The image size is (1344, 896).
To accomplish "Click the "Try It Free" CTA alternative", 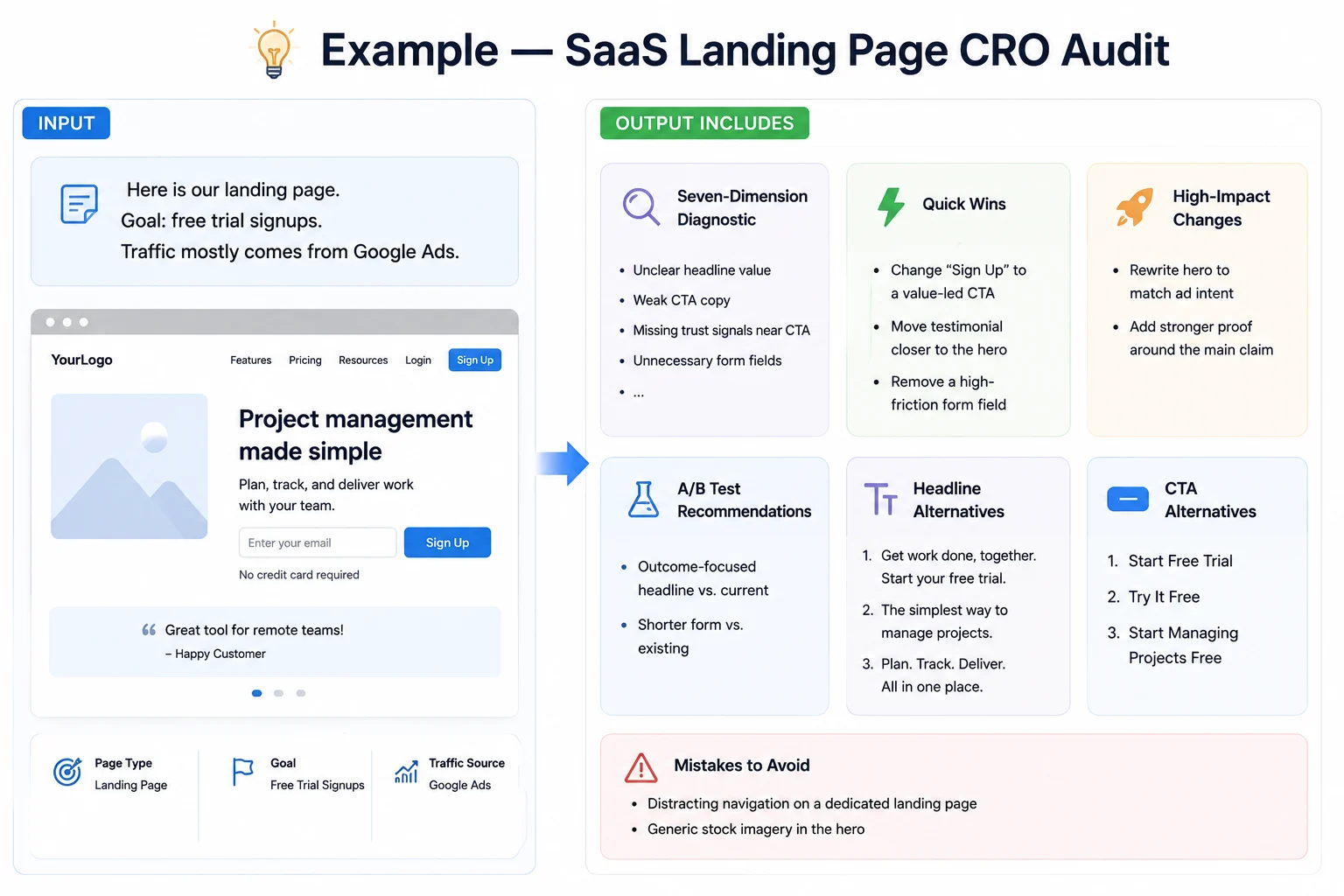I will pyautogui.click(x=1164, y=597).
